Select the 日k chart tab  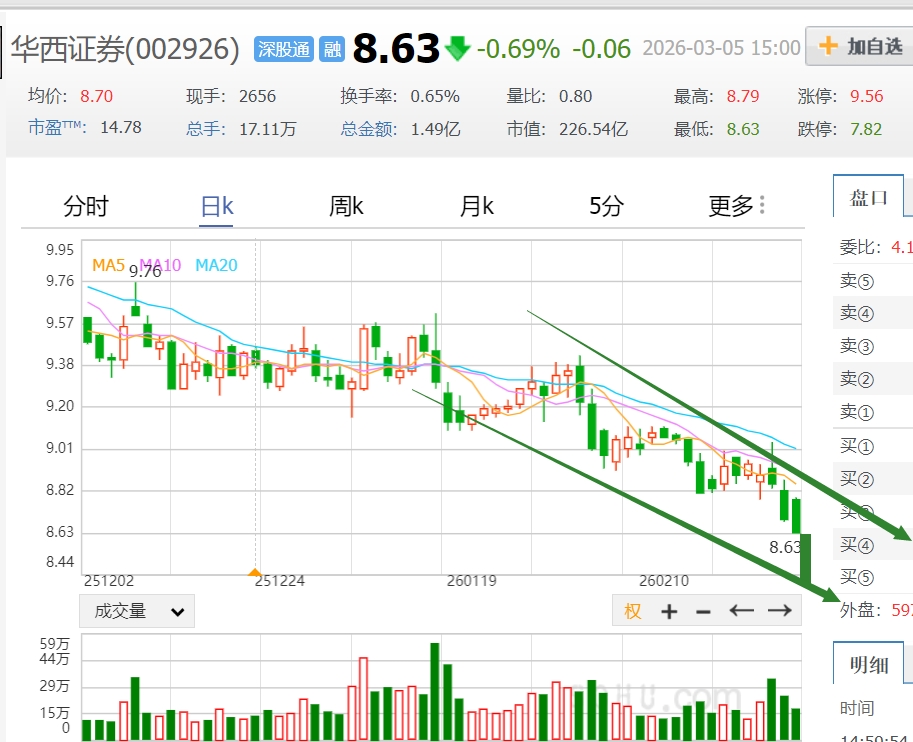(x=217, y=206)
